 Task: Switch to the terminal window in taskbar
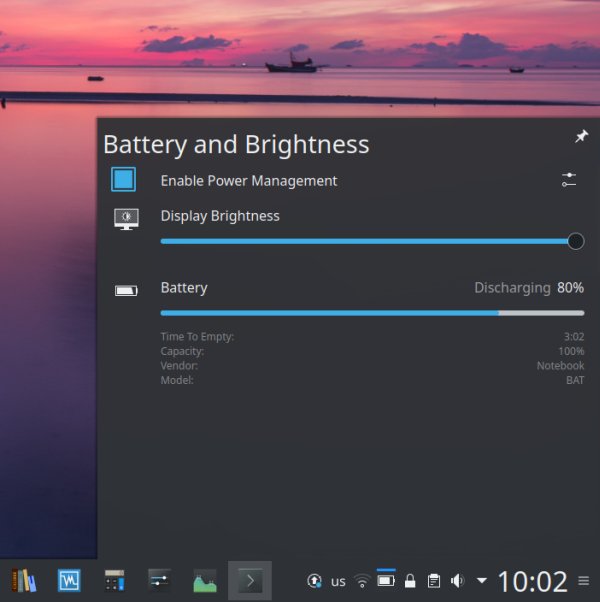click(250, 580)
